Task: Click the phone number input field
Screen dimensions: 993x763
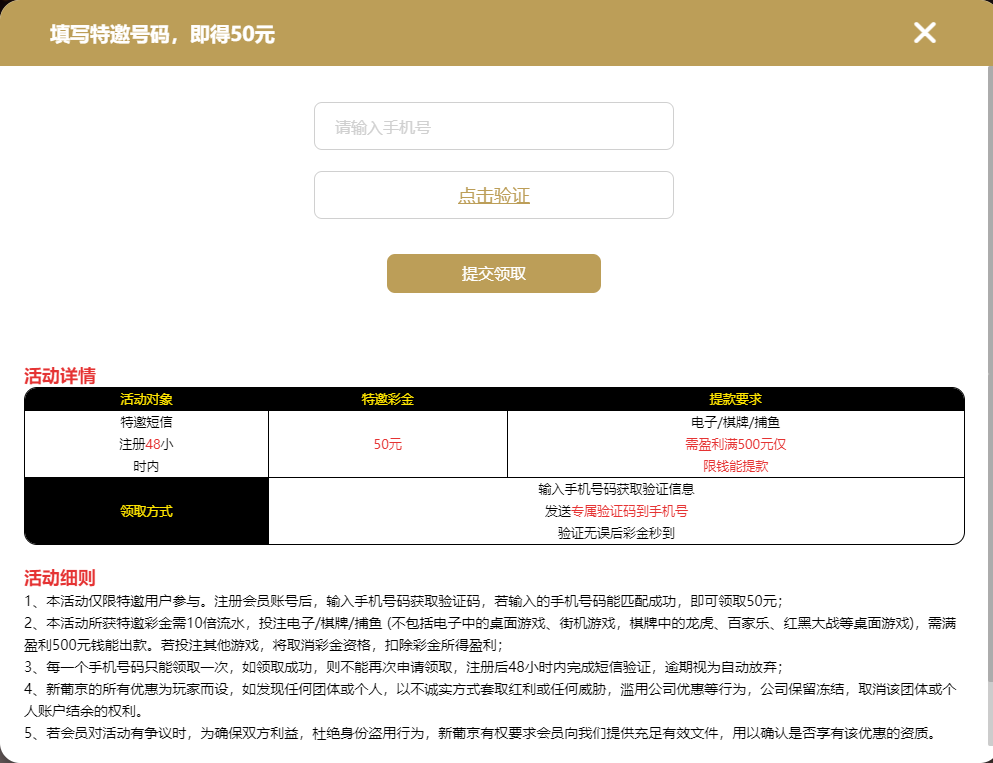Action: pos(494,127)
